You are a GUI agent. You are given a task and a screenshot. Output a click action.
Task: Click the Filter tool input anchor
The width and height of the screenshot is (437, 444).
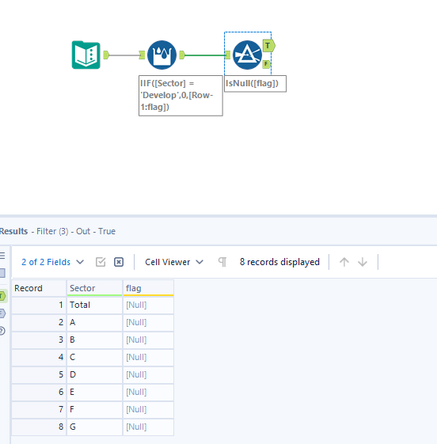tap(228, 55)
